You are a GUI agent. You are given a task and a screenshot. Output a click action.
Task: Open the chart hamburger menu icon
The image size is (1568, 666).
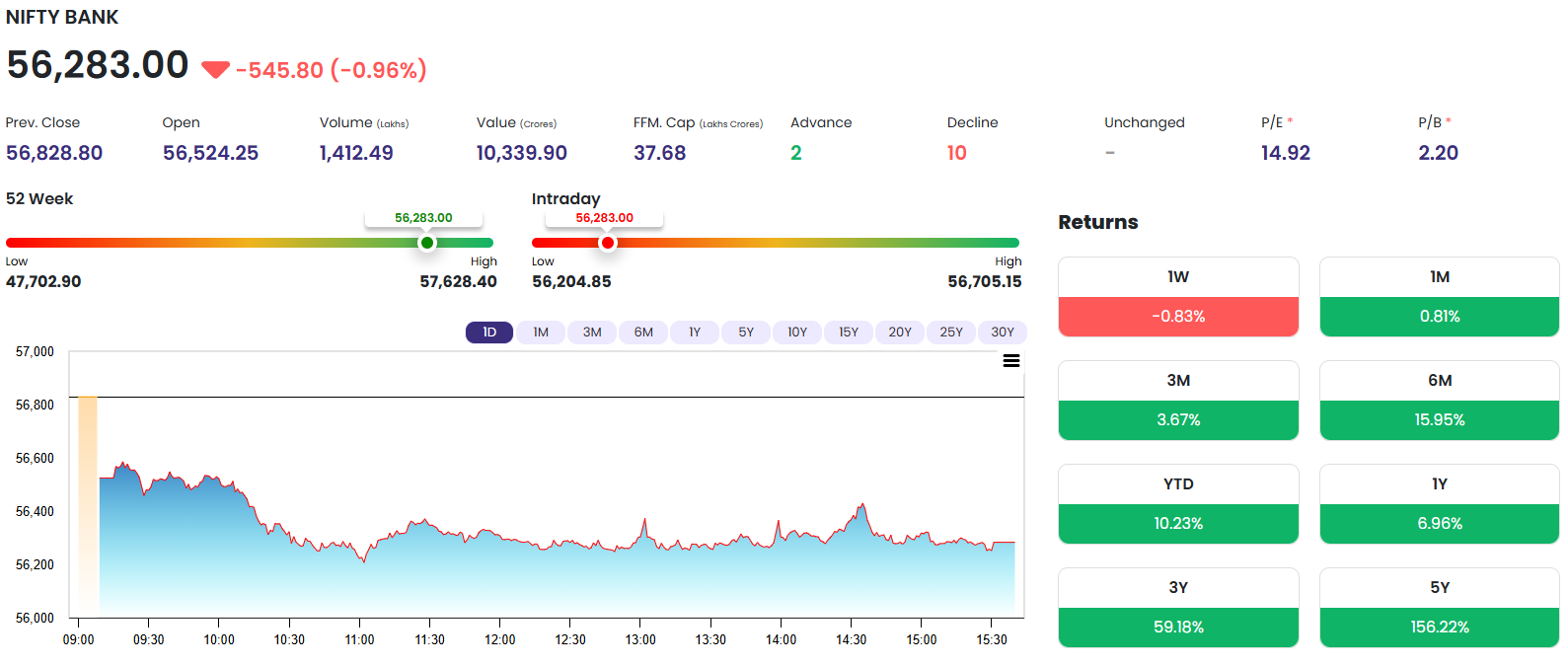tap(1011, 361)
